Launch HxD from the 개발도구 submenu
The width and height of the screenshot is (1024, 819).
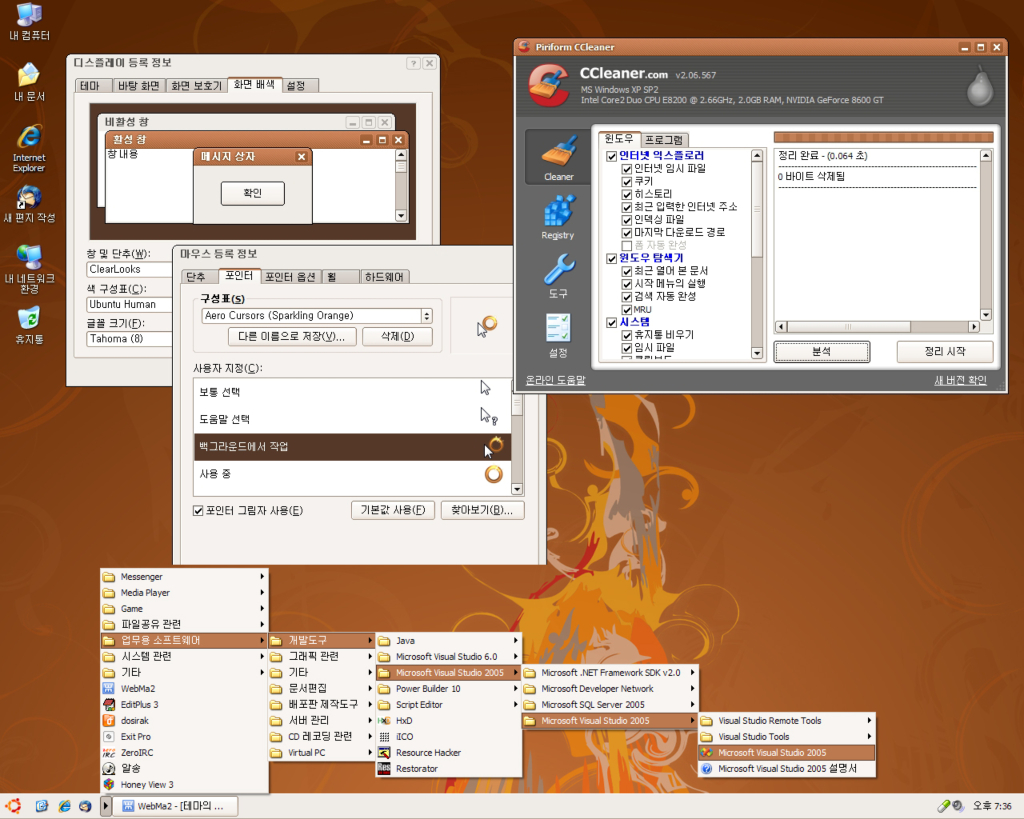449,720
